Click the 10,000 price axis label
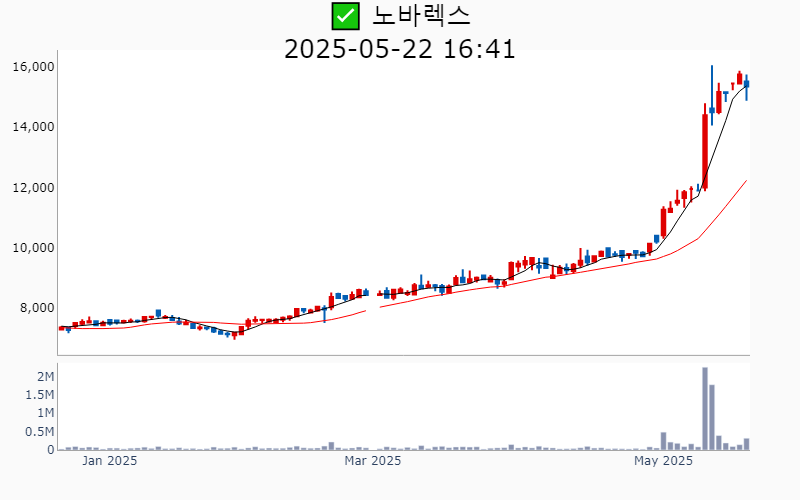This screenshot has width=800, height=500. tap(33, 248)
